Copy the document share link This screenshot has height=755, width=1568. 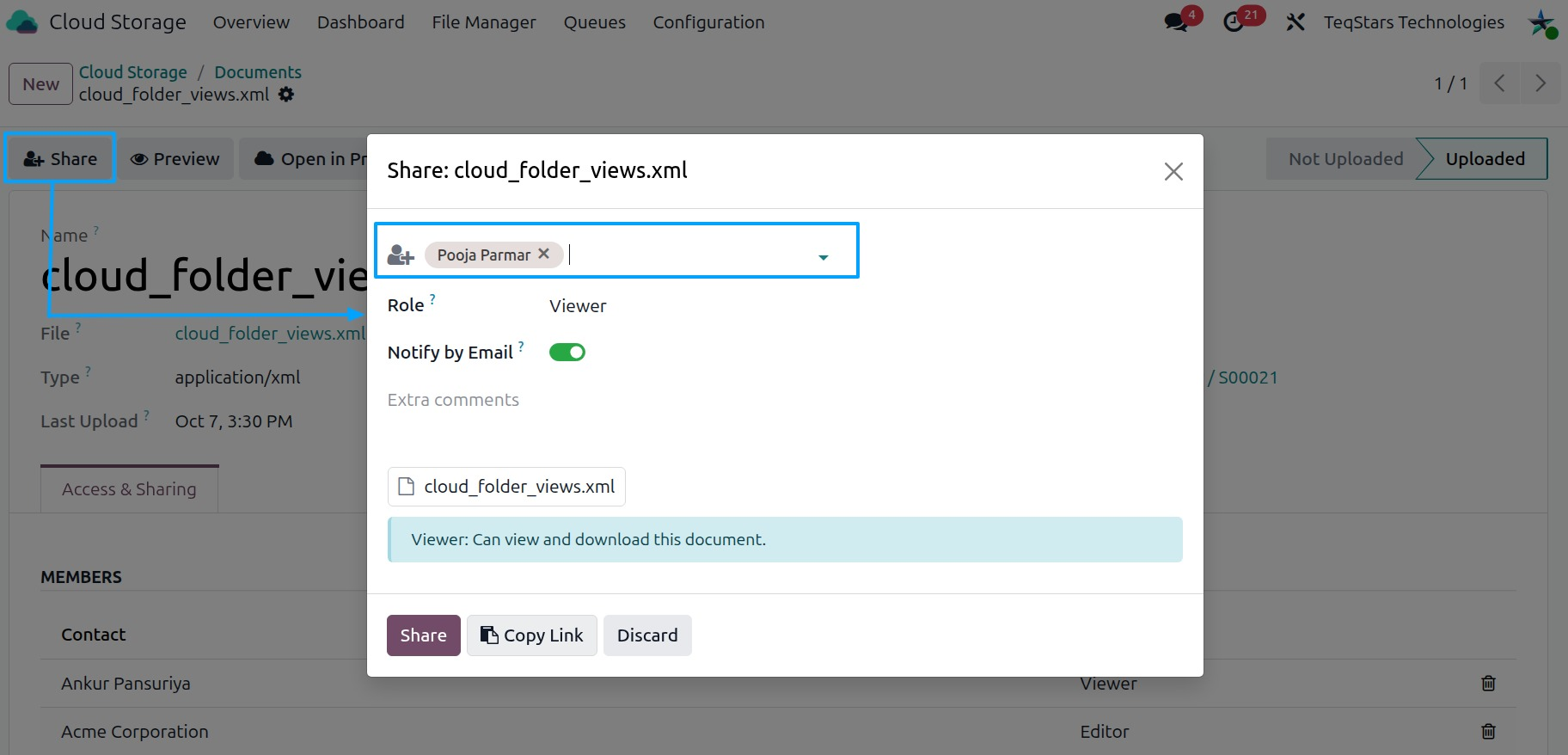[x=532, y=635]
